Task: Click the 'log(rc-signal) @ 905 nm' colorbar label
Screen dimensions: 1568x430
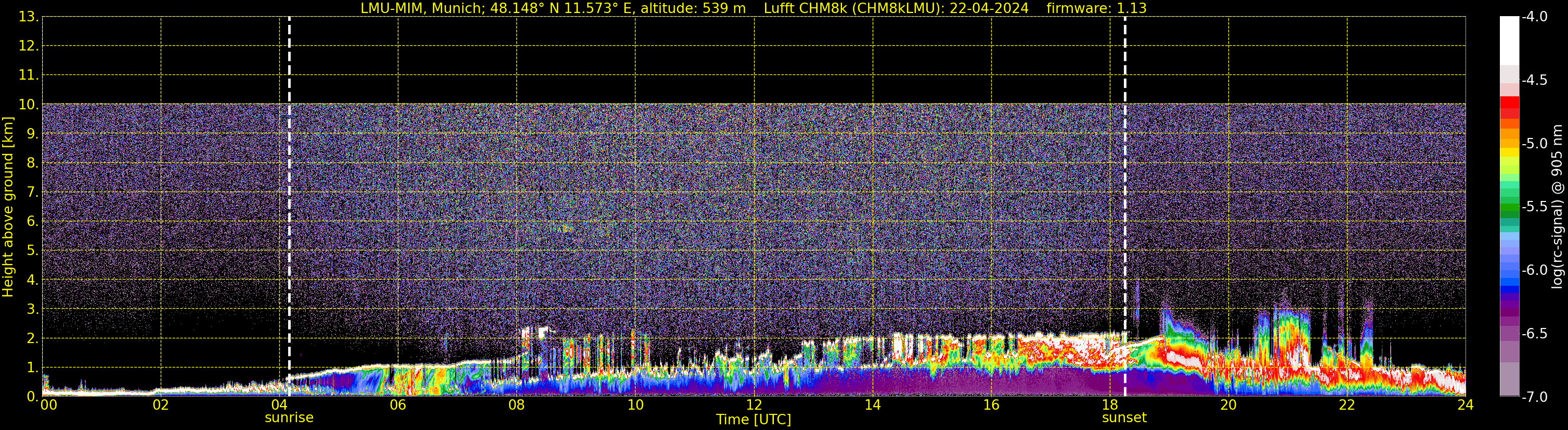Action: [1558, 207]
